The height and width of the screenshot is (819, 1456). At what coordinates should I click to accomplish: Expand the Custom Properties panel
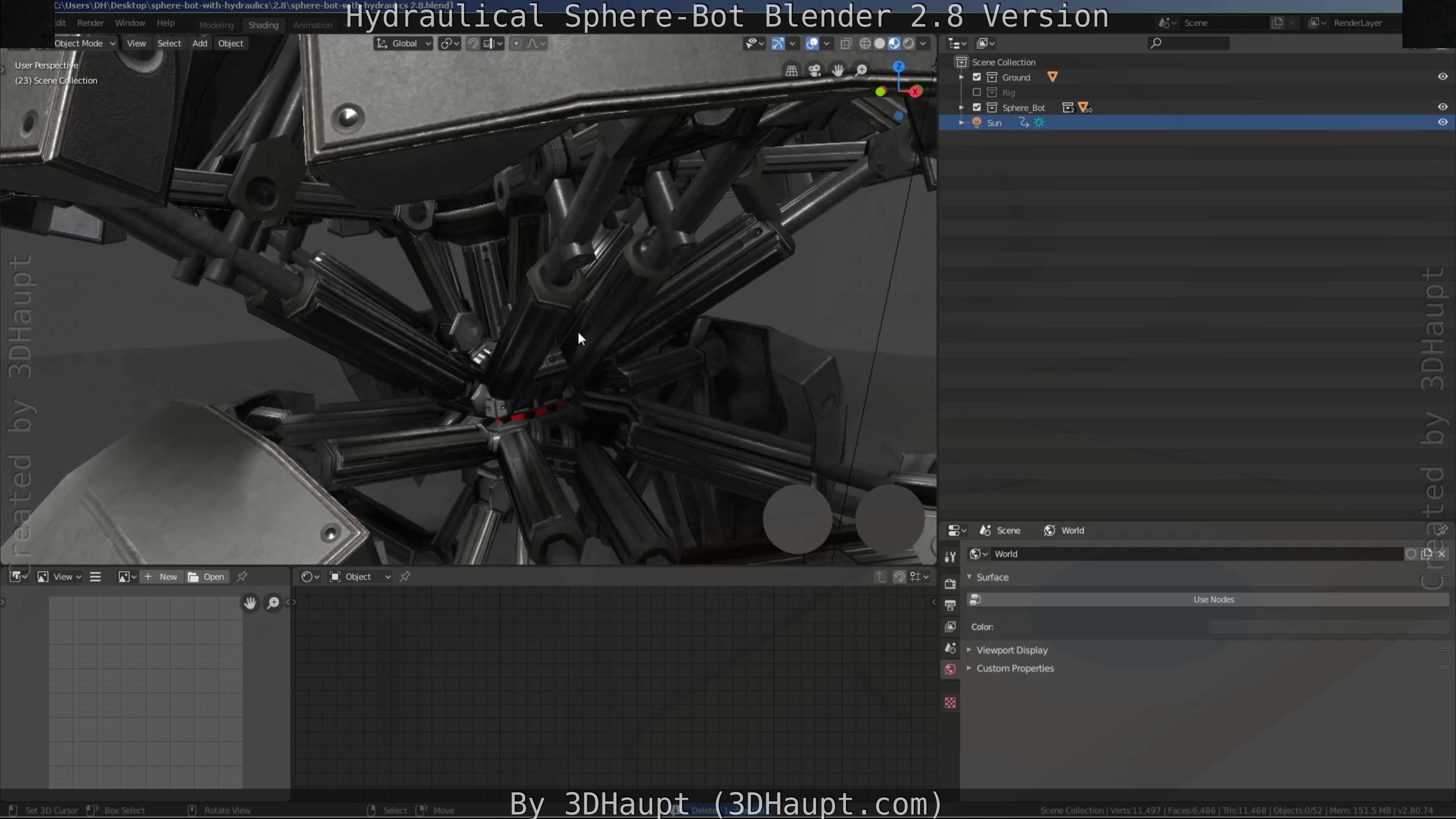[1015, 668]
